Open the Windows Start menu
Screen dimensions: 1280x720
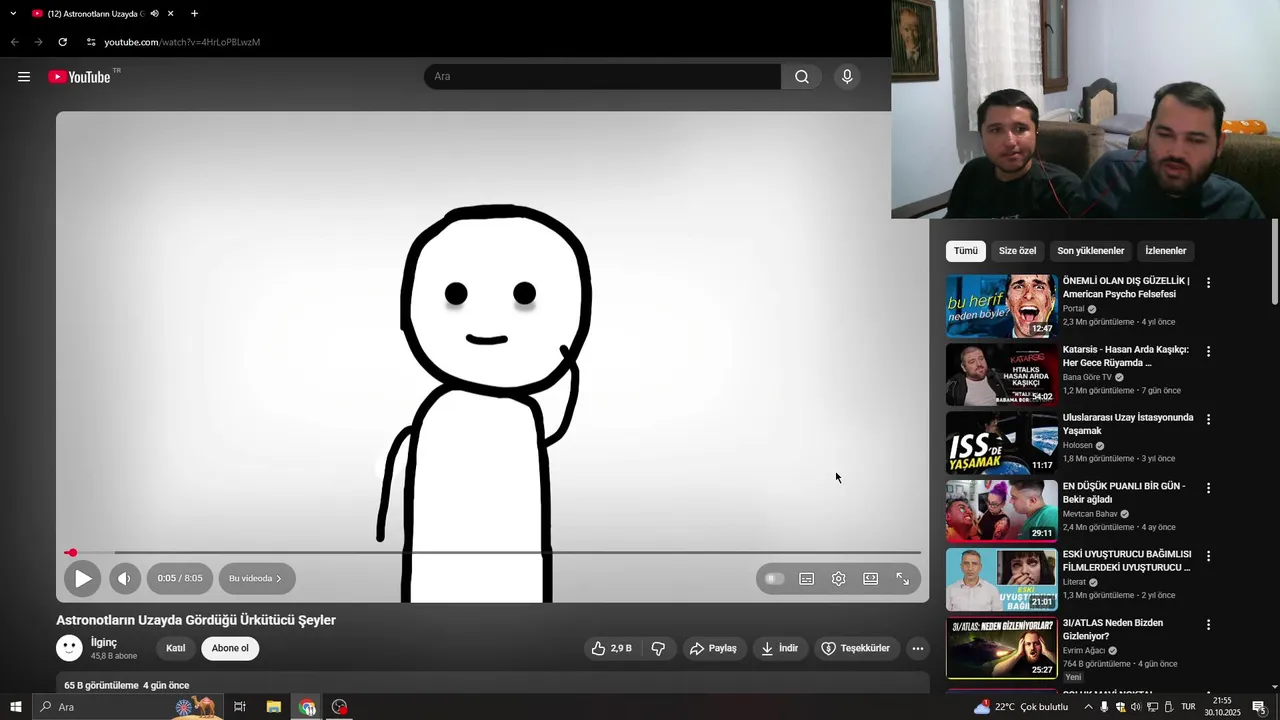(x=15, y=707)
